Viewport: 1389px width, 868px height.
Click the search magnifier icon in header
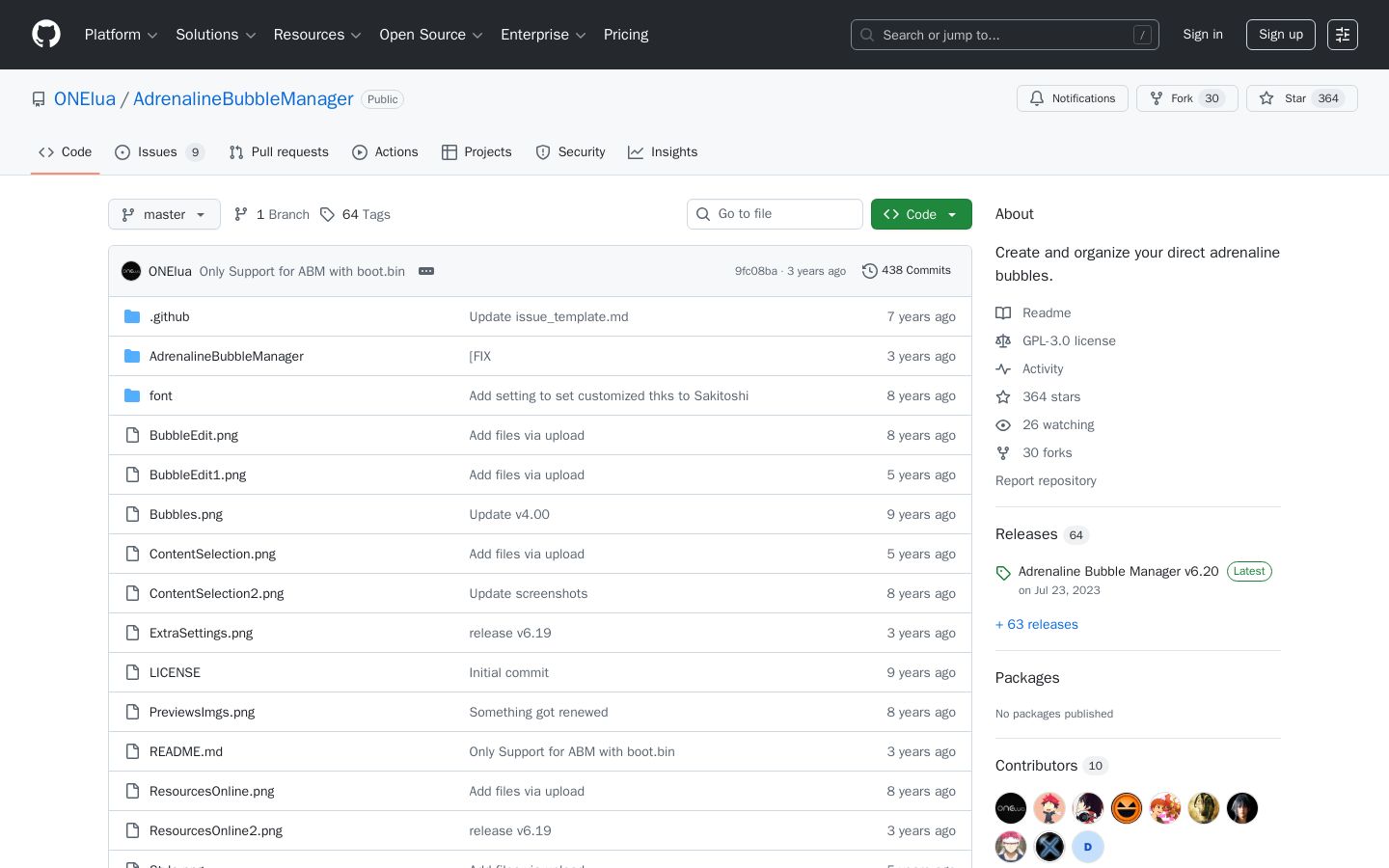point(867,35)
